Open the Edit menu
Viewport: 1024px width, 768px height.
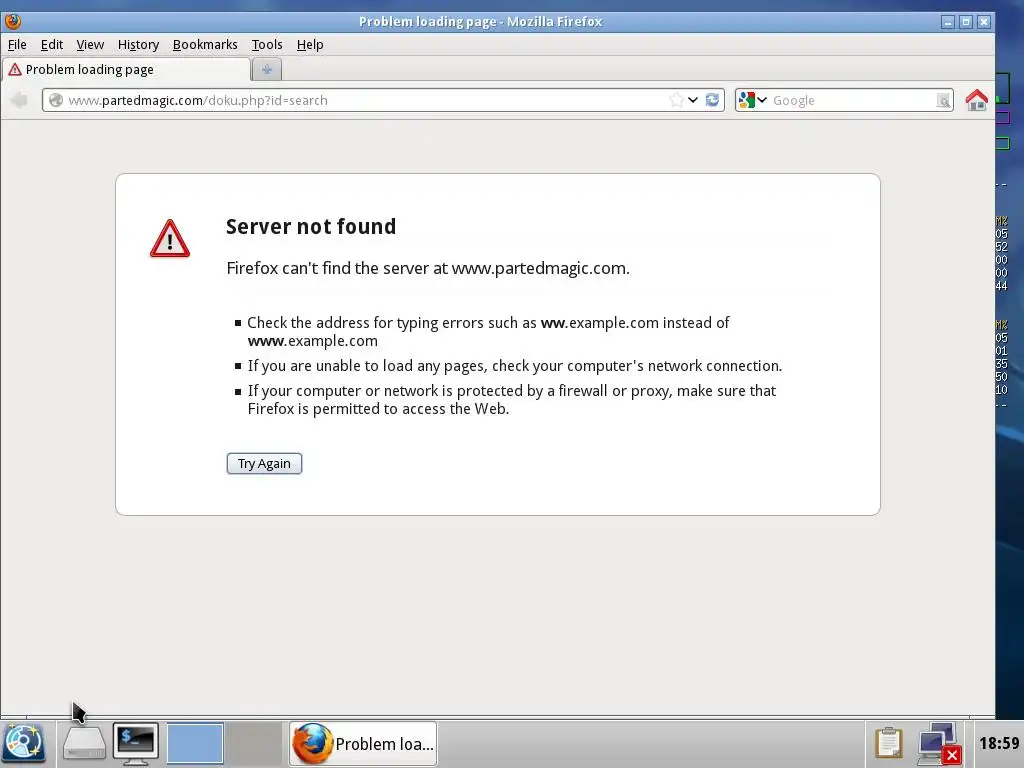[52, 44]
